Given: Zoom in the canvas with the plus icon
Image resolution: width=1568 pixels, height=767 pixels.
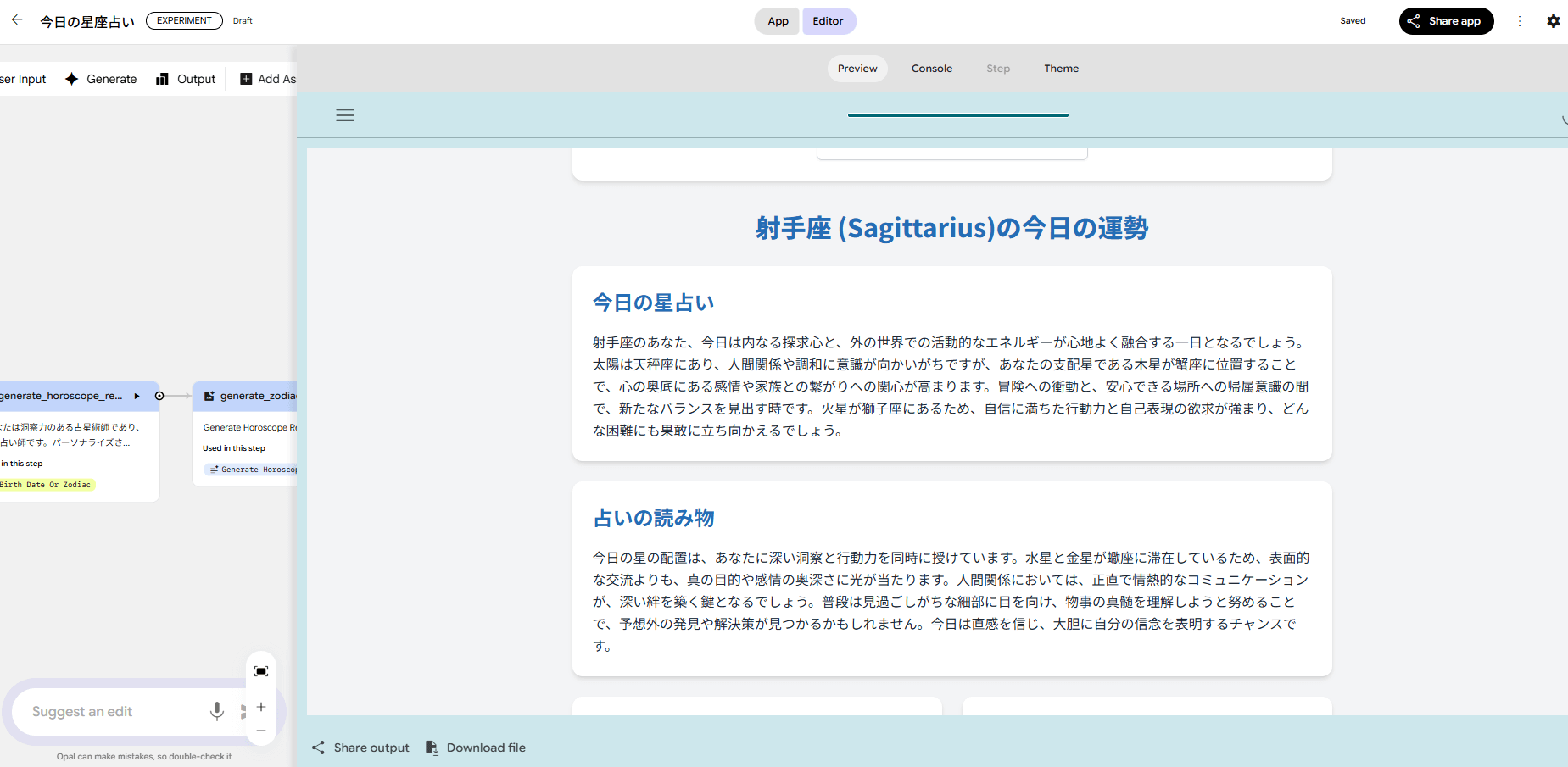Looking at the screenshot, I should (x=261, y=707).
